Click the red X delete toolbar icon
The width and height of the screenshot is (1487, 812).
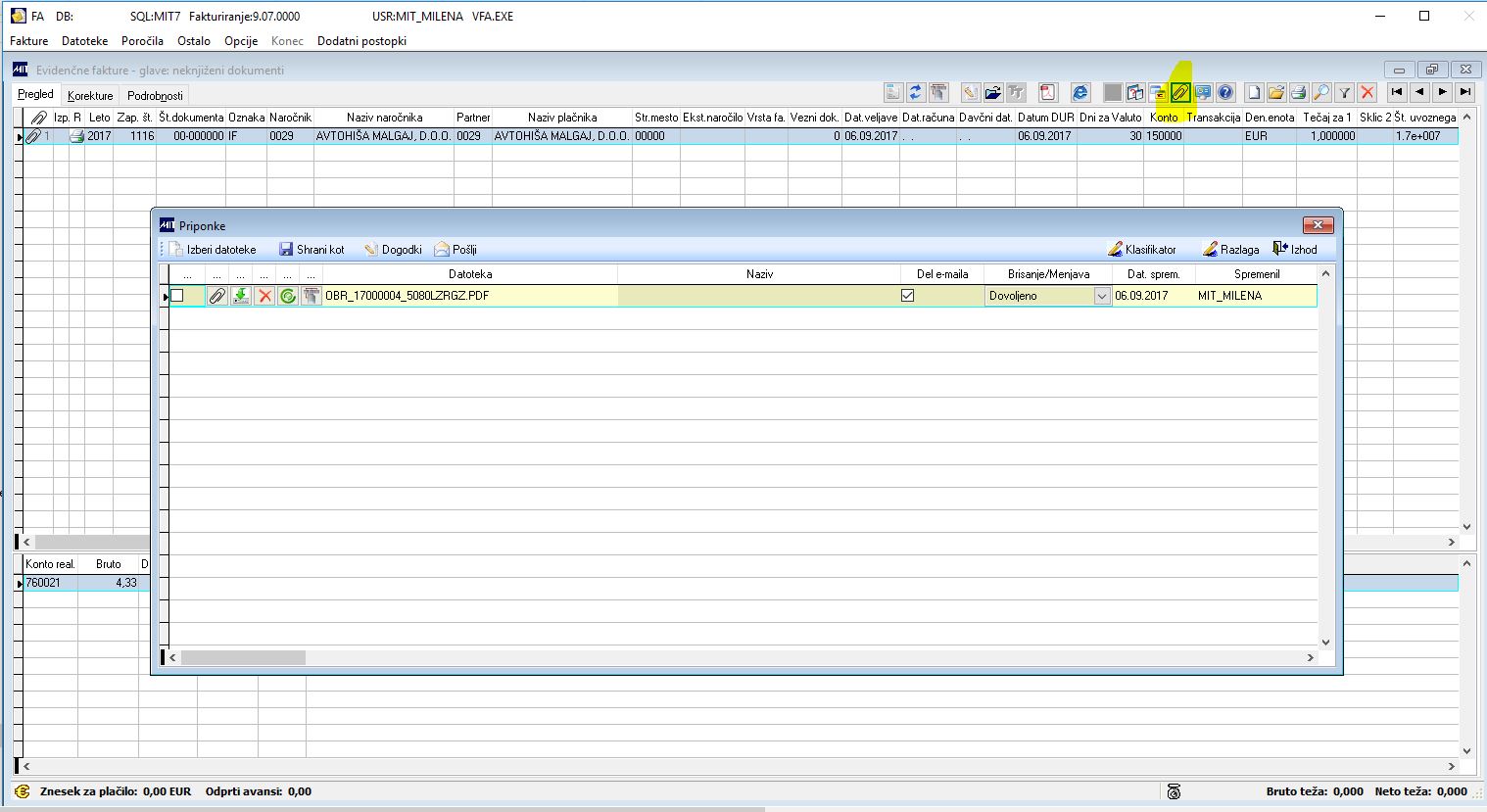point(1367,93)
